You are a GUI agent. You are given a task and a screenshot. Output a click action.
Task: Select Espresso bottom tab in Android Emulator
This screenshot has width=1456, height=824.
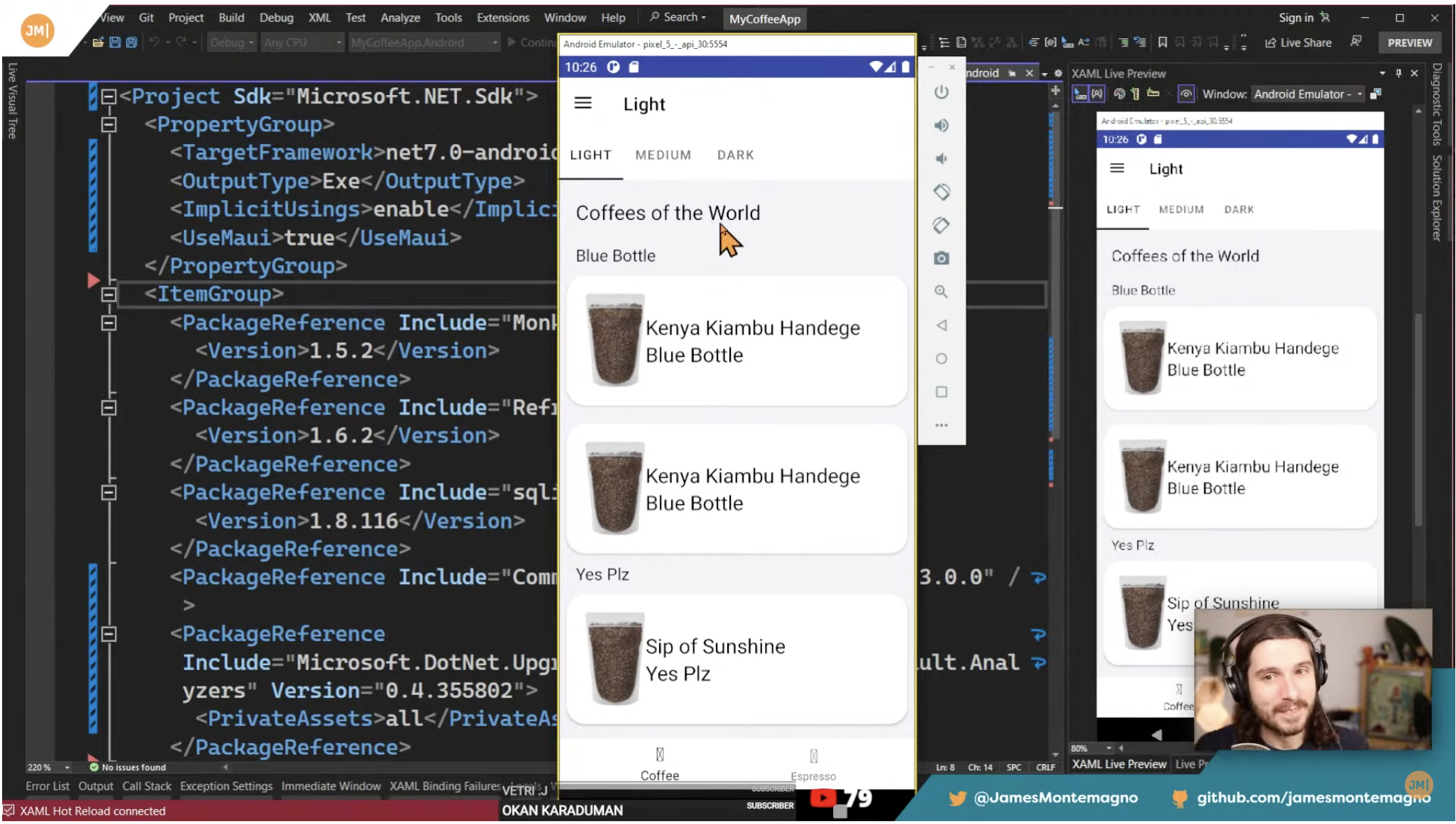pos(813,765)
